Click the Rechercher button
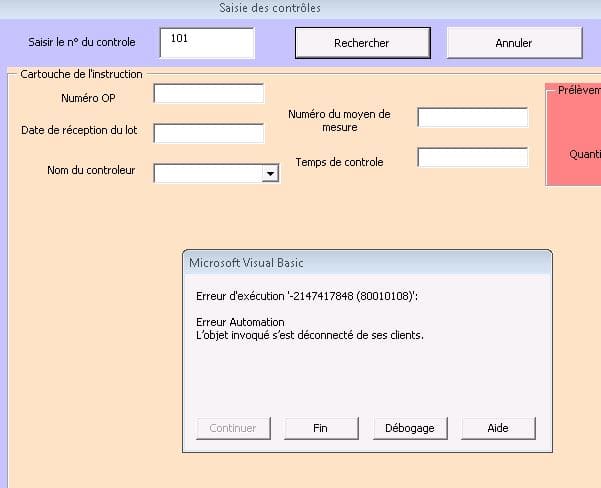 tap(361, 43)
